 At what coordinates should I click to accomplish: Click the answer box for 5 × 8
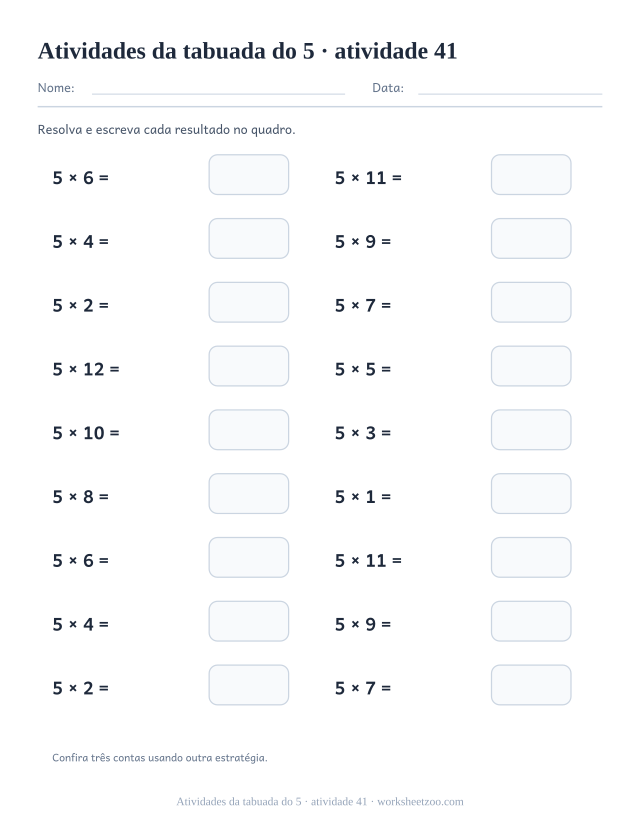click(x=248, y=494)
